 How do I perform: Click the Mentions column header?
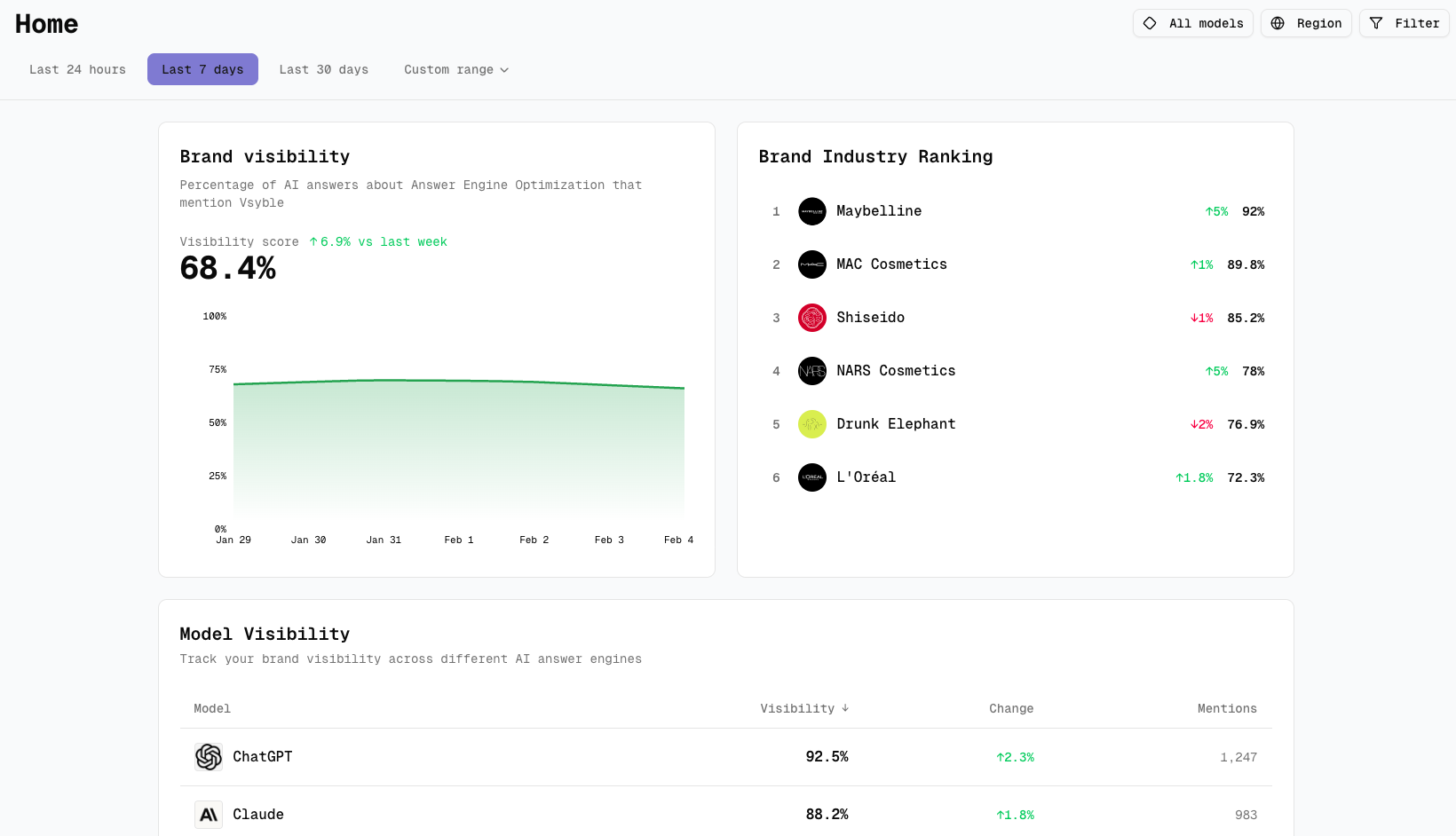pyautogui.click(x=1226, y=708)
